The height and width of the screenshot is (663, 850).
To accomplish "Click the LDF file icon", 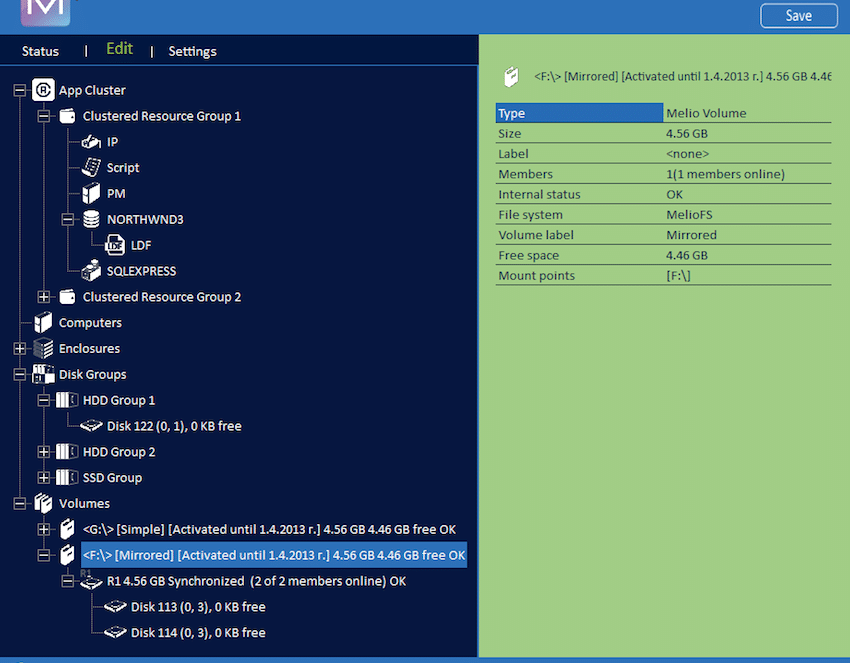I will click(x=115, y=245).
